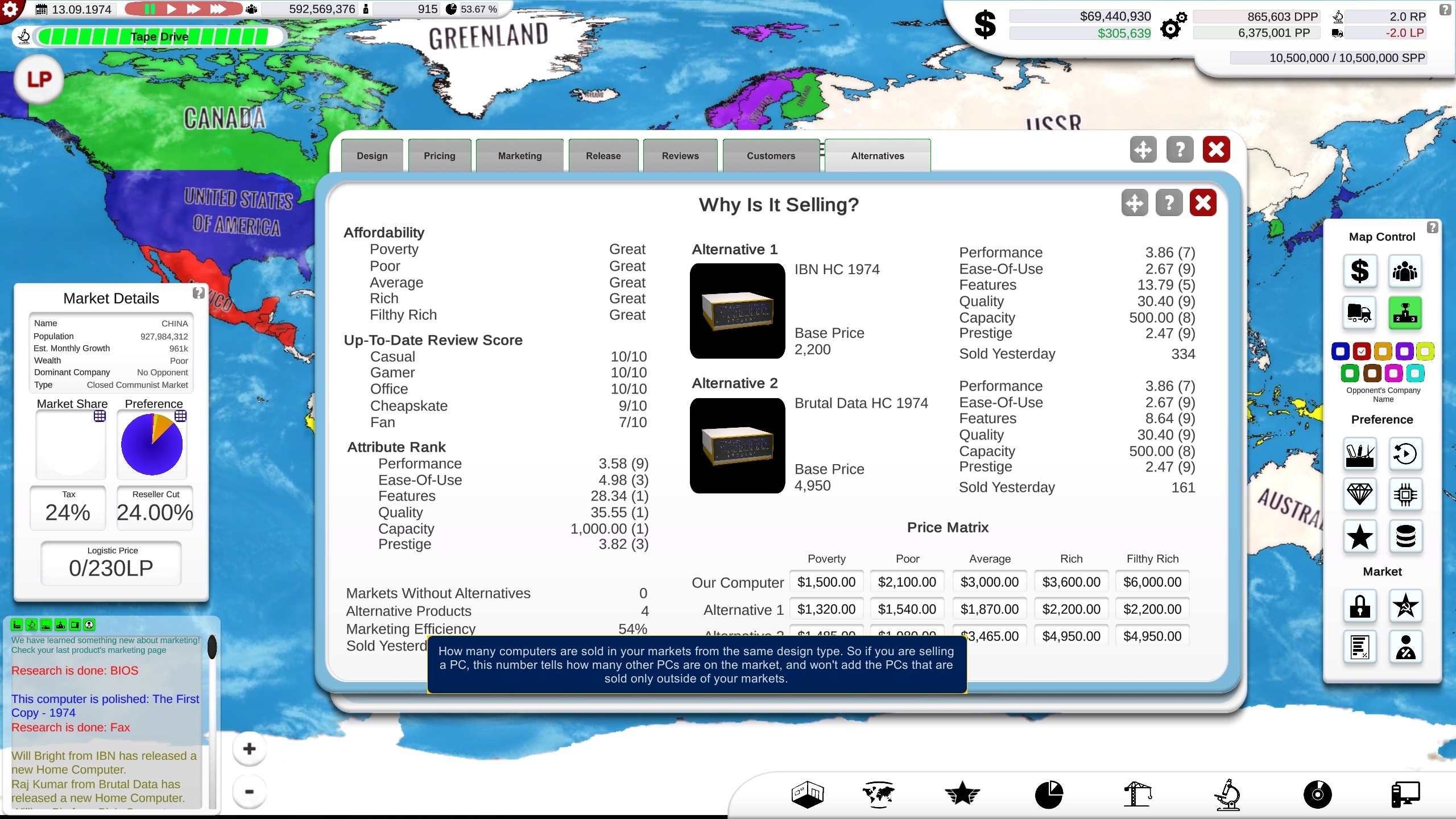Screen dimensions: 1456x819
Task: Click the LP logistics circle button
Action: click(x=39, y=79)
